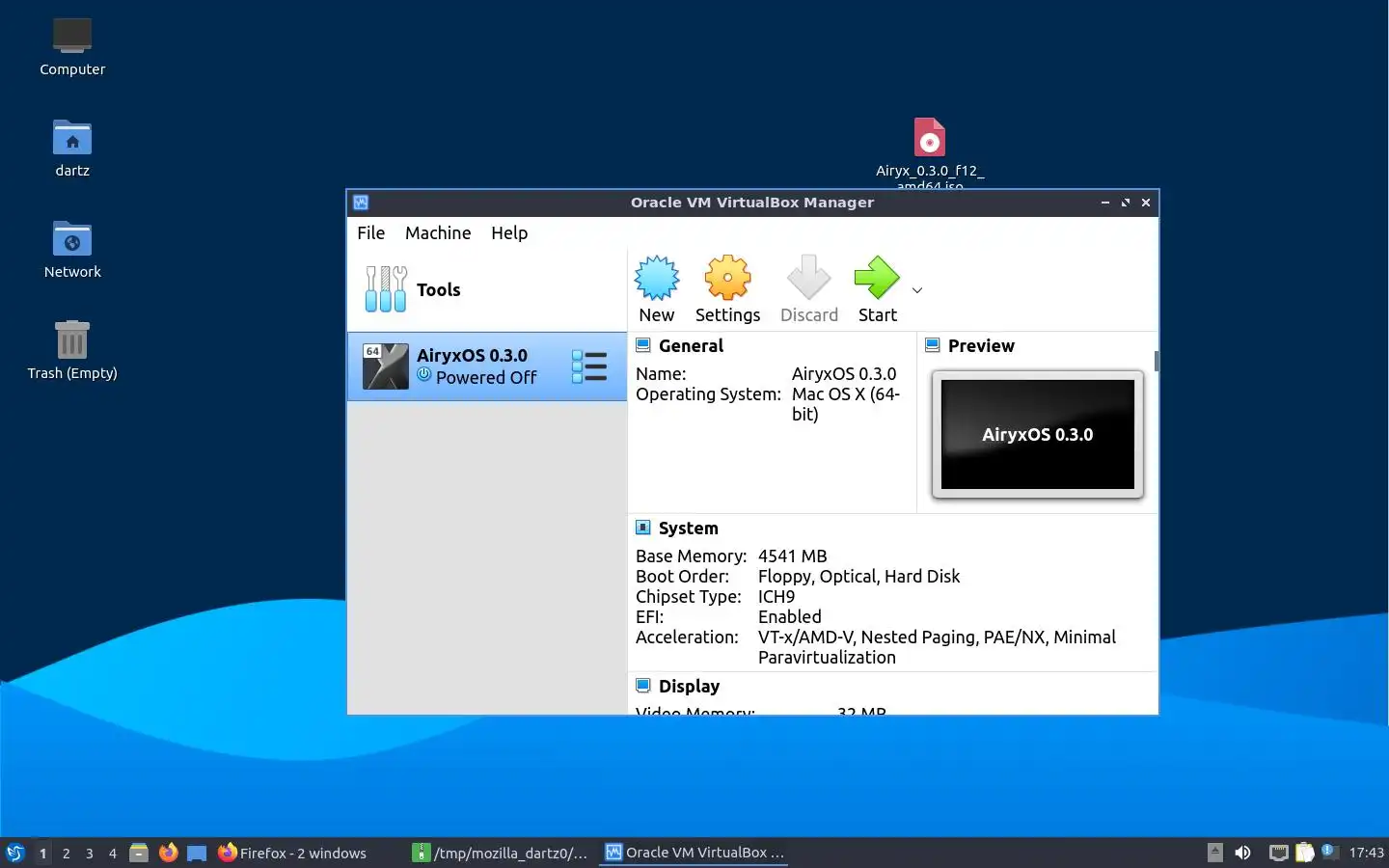Click the VirtualBox title bar app icon
This screenshot has height=868, width=1389.
point(361,203)
